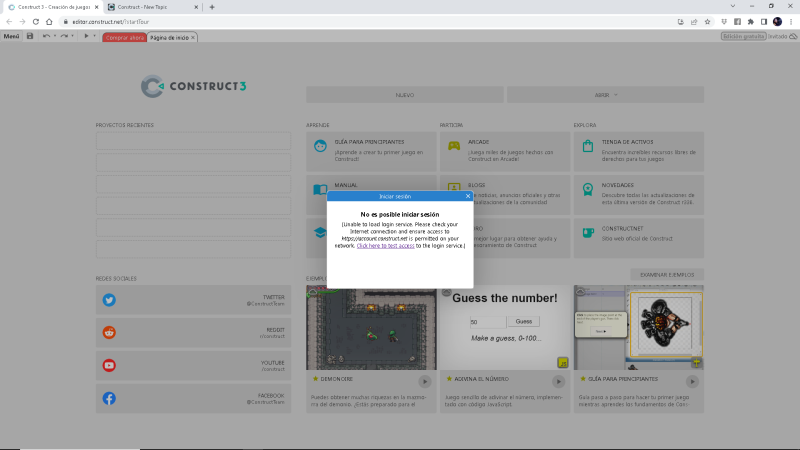Play the Adivina el número example
Viewport: 800px width, 450px height.
[558, 381]
